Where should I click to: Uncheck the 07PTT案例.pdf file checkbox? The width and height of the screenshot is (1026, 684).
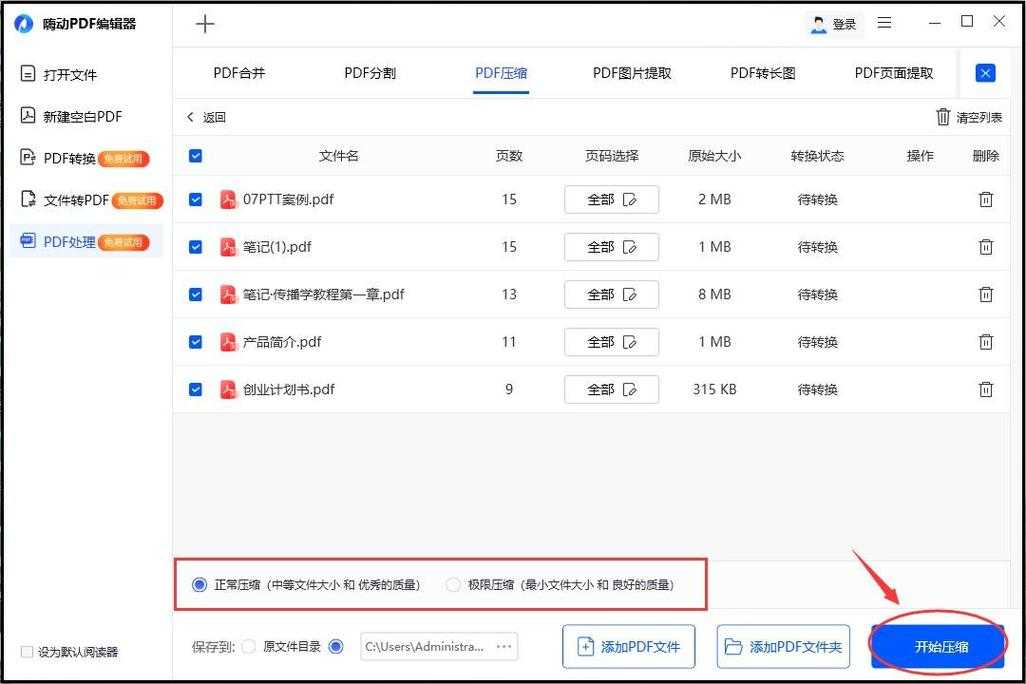coord(195,199)
